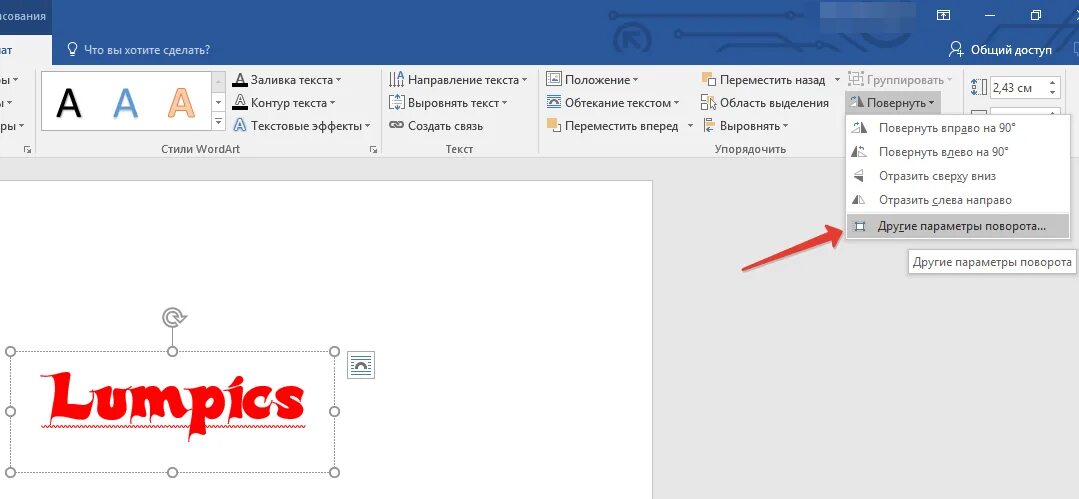Click the Текстовые эффекты icon
The height and width of the screenshot is (499, 1079).
[239, 126]
